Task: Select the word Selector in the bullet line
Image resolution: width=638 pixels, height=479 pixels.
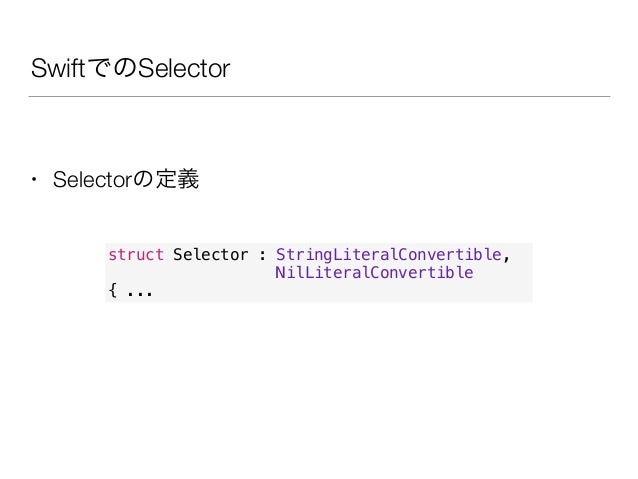Action: [x=93, y=179]
